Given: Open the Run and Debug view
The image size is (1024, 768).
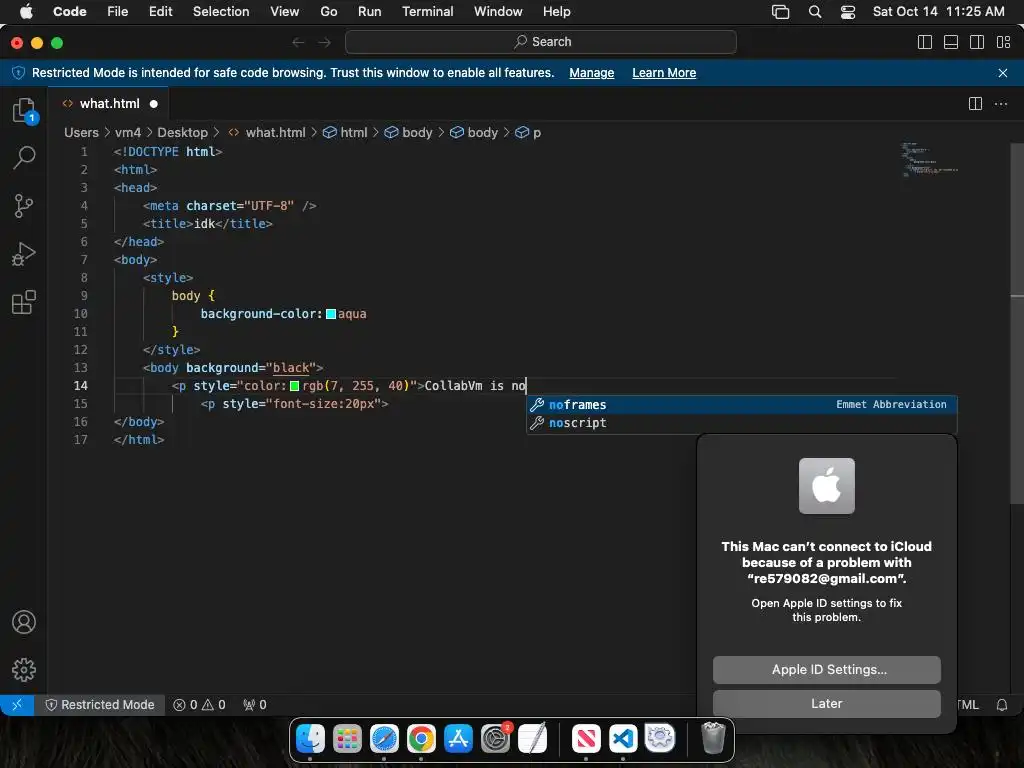Looking at the screenshot, I should 24,254.
